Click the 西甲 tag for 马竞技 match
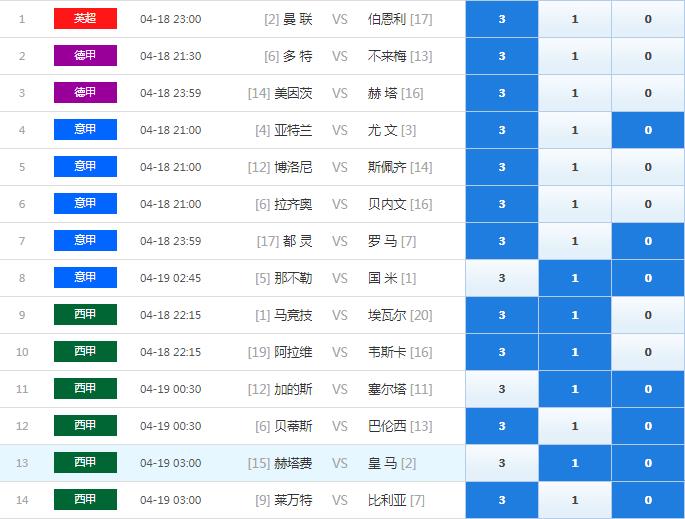This screenshot has width=685, height=519. click(x=85, y=314)
